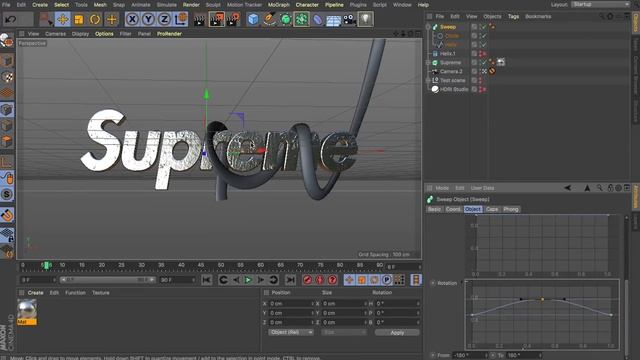The width and height of the screenshot is (640, 360).
Task: Click the Apply coordinates button
Action: click(397, 333)
